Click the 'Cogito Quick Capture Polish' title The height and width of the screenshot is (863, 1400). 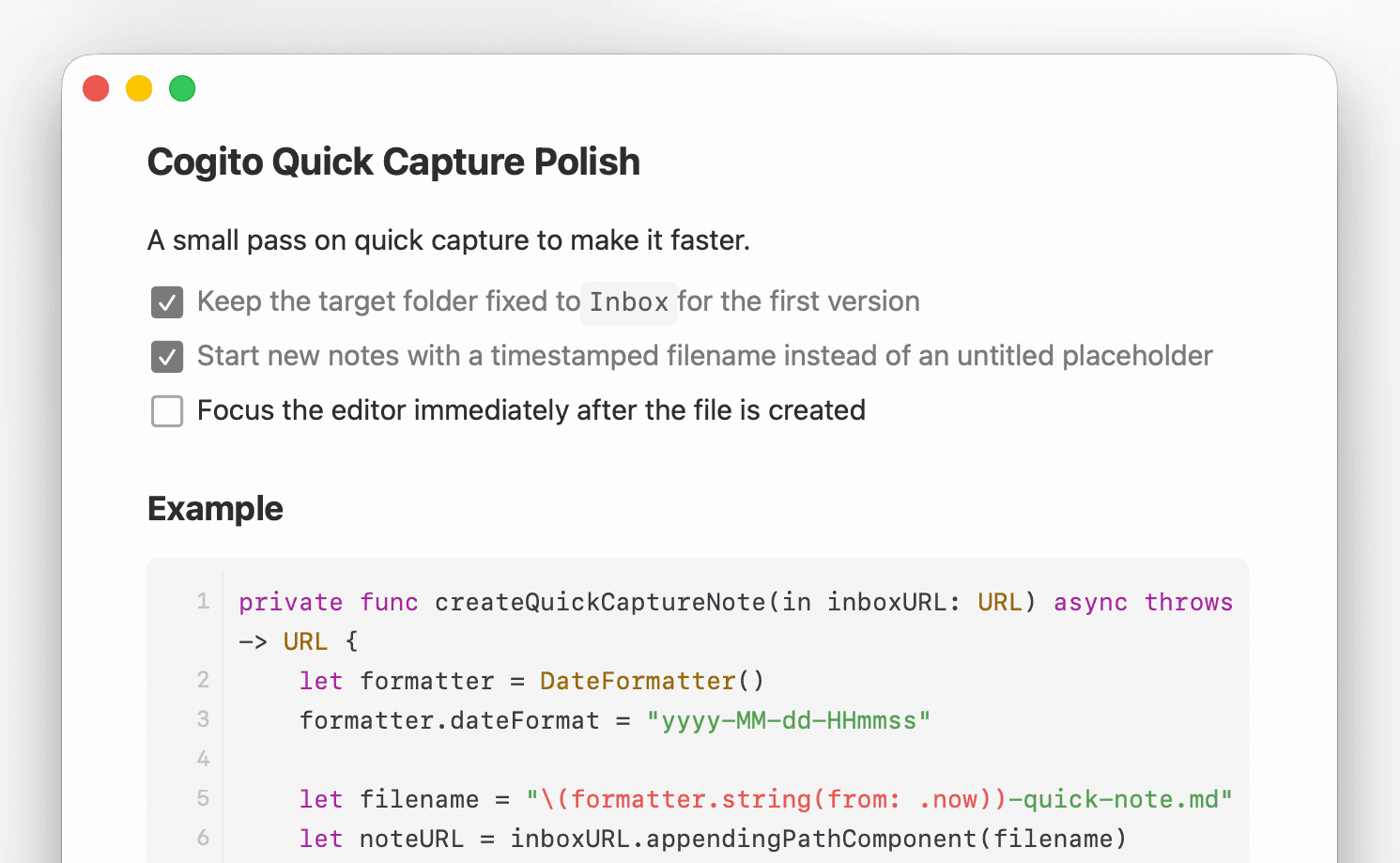coord(393,162)
